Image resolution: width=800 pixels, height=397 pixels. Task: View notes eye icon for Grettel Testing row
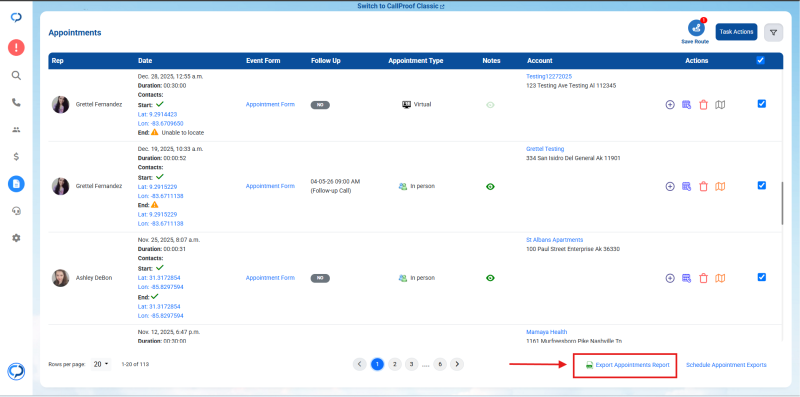tap(490, 187)
